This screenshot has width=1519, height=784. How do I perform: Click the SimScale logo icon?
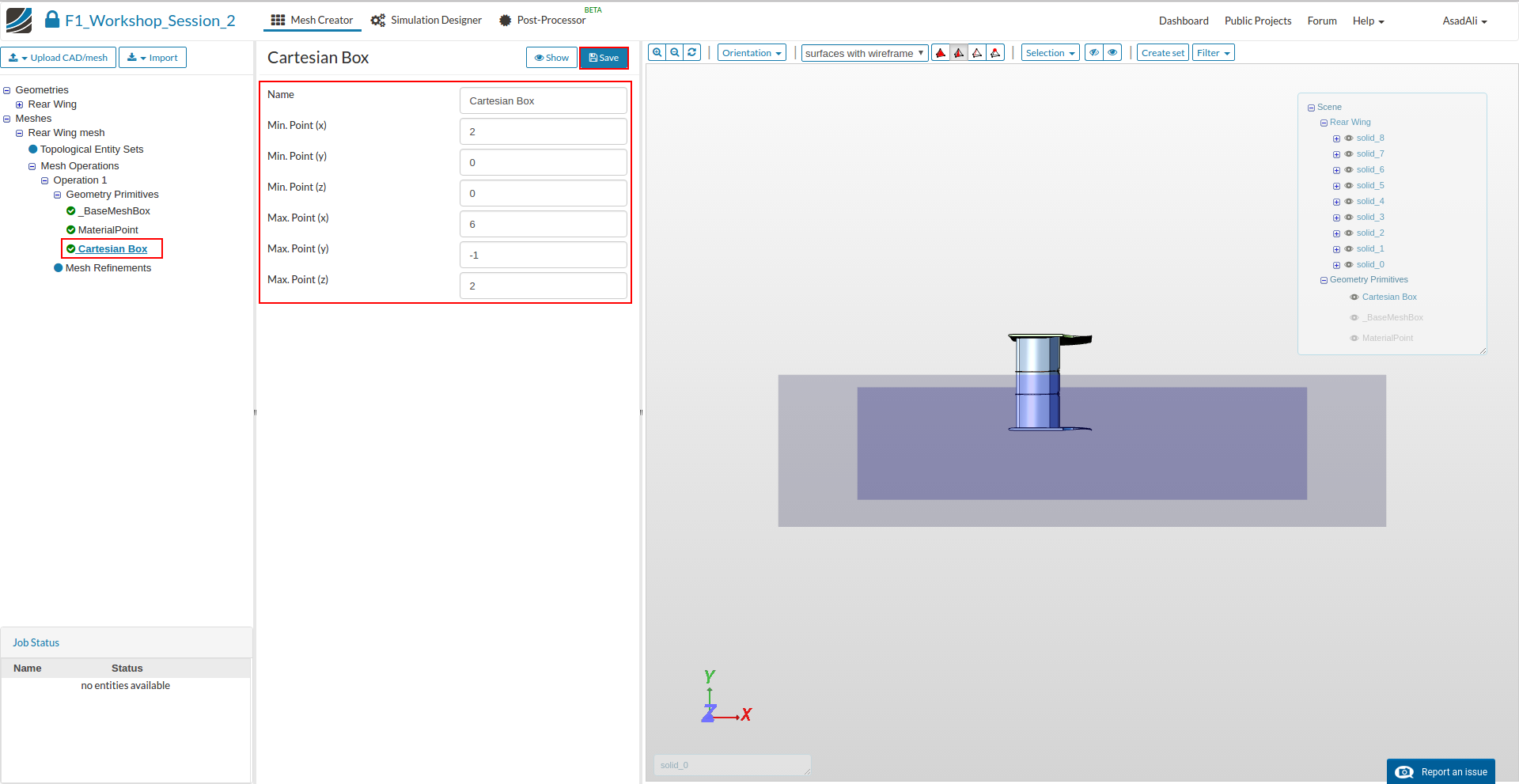19,20
